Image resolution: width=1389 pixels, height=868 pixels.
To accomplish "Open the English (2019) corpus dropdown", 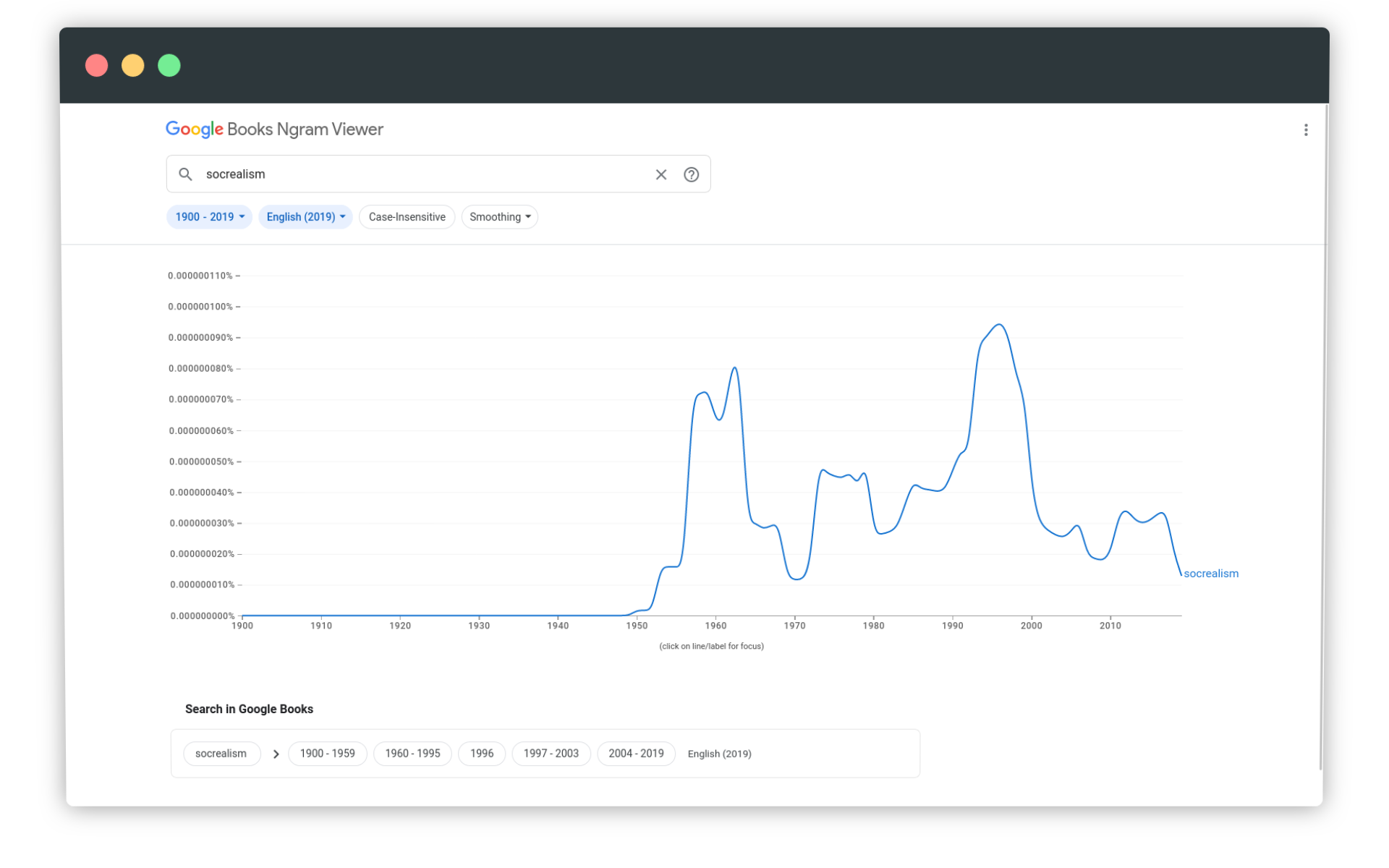I will pyautogui.click(x=305, y=217).
